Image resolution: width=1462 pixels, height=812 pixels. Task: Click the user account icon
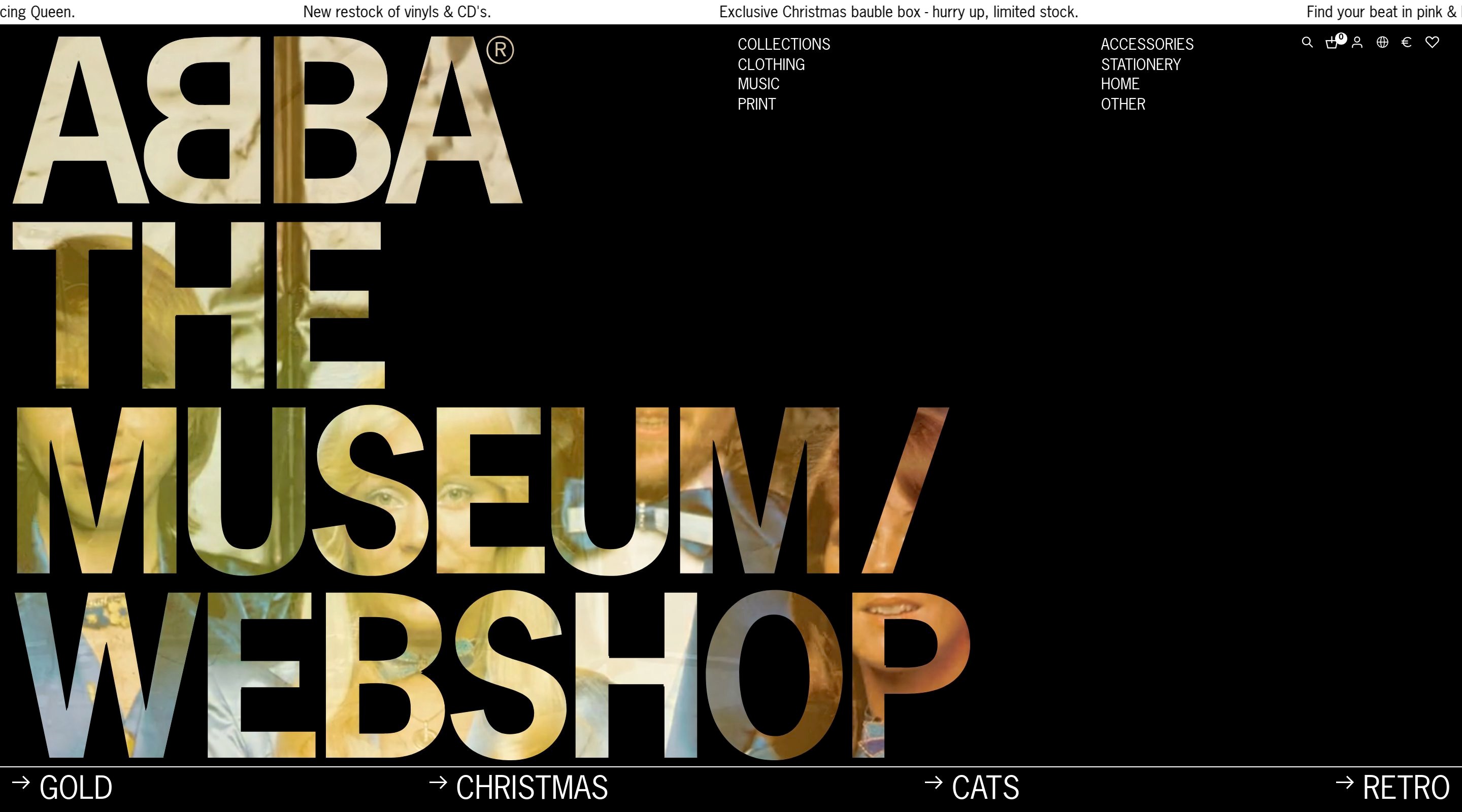(x=1357, y=43)
